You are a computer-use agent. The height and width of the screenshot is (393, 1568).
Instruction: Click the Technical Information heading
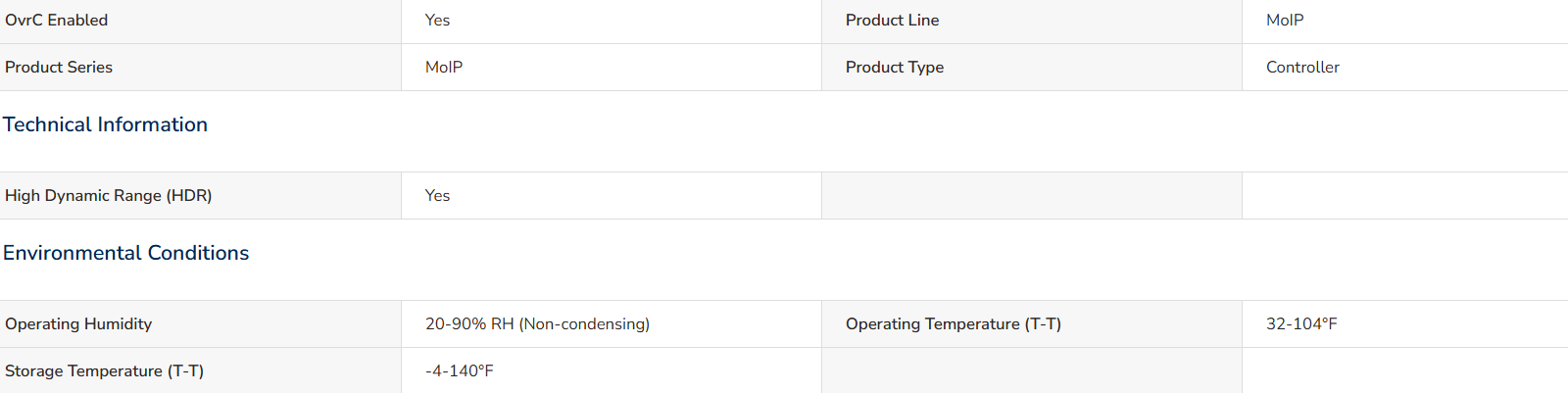point(105,124)
